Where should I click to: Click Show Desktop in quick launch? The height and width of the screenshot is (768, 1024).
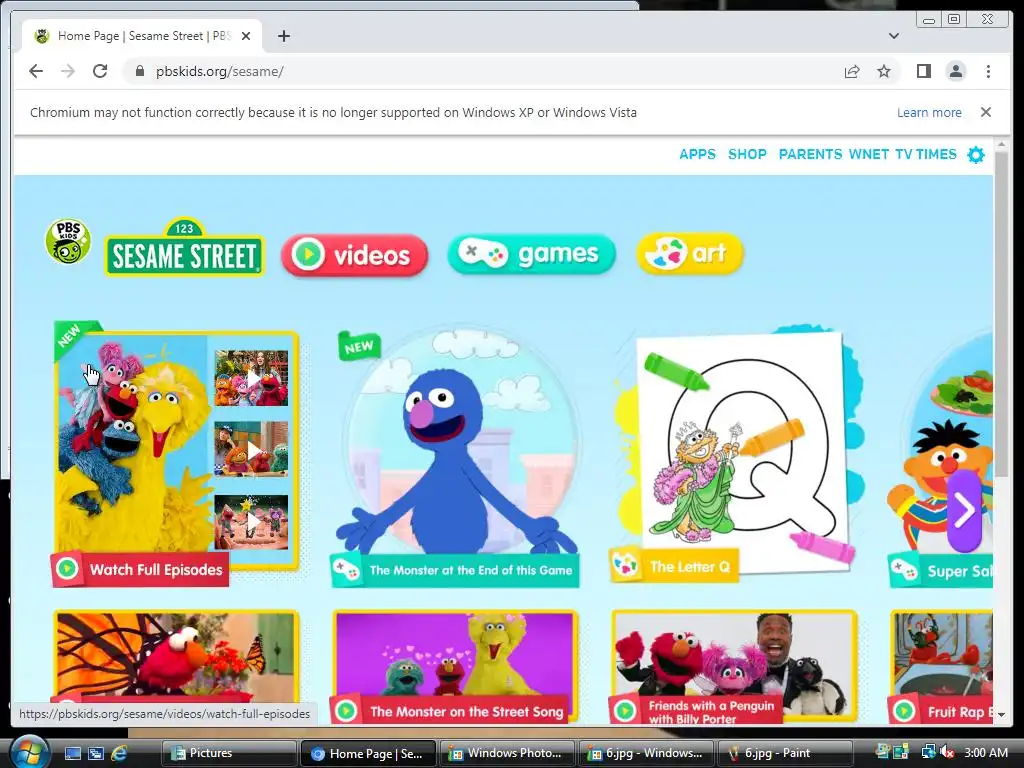(72, 753)
